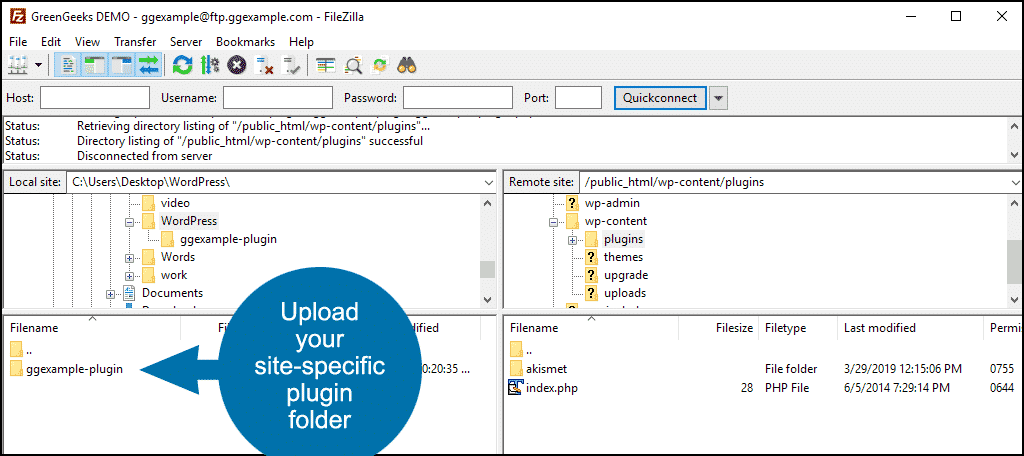Viewport: 1024px width, 456px height.
Task: Select the upgrade remote folder
Action: pos(626,275)
